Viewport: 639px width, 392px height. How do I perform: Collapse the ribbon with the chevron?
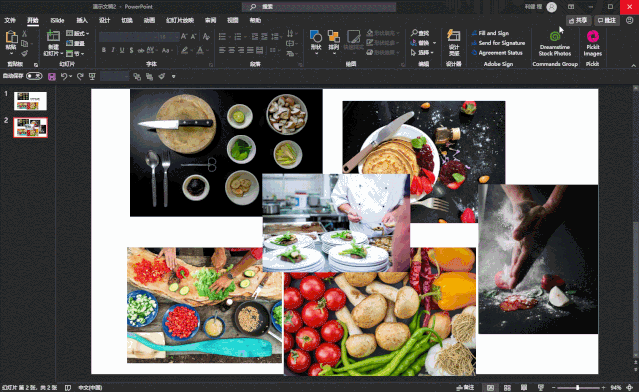coord(633,66)
